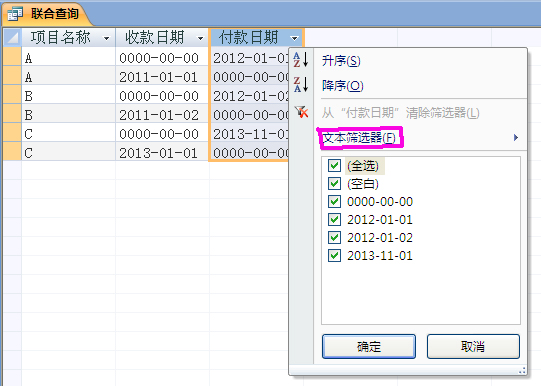Select the 付款日期 column header
541x386 pixels.
pos(256,37)
